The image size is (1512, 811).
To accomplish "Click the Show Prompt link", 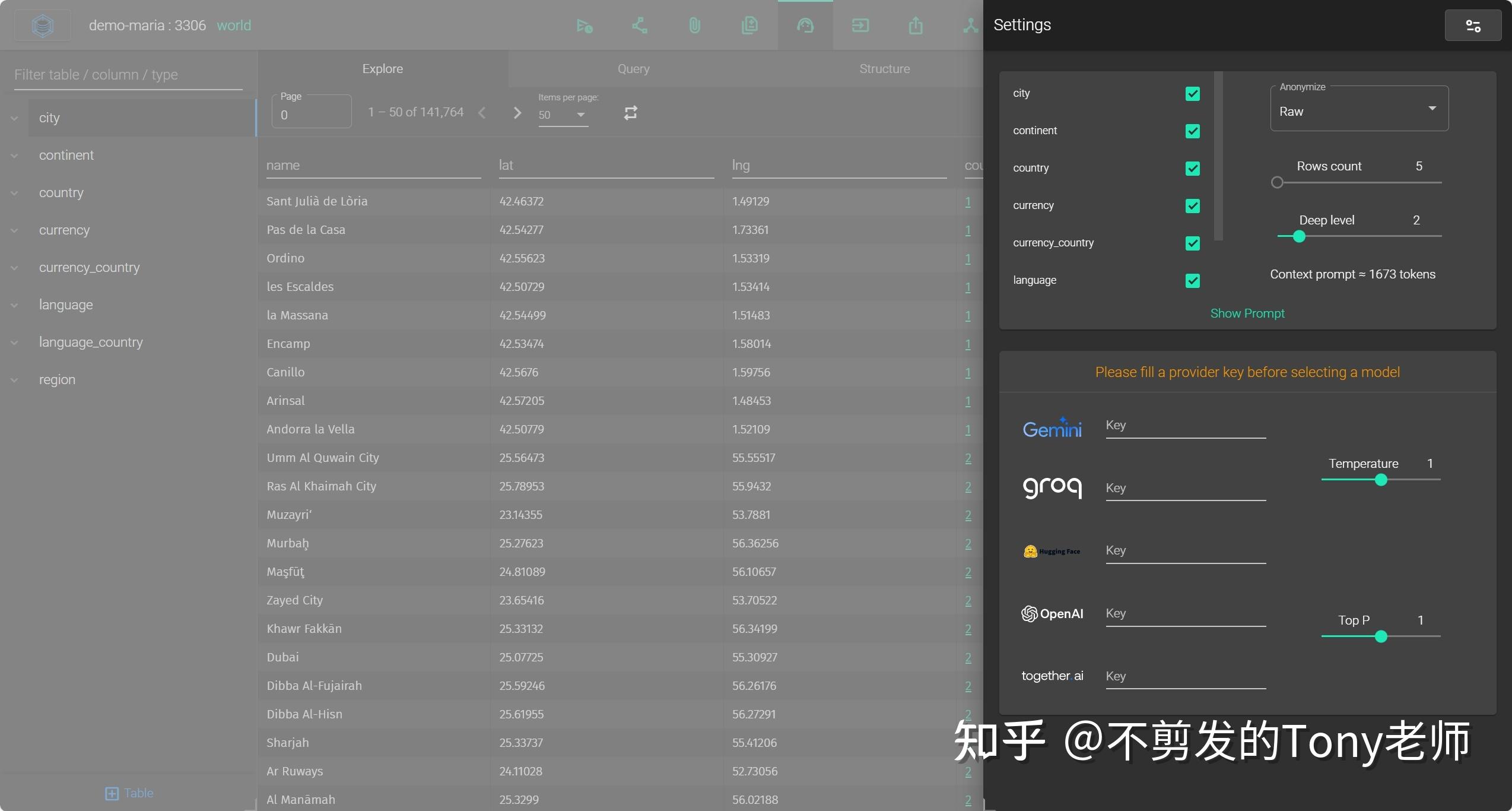I will (1247, 313).
